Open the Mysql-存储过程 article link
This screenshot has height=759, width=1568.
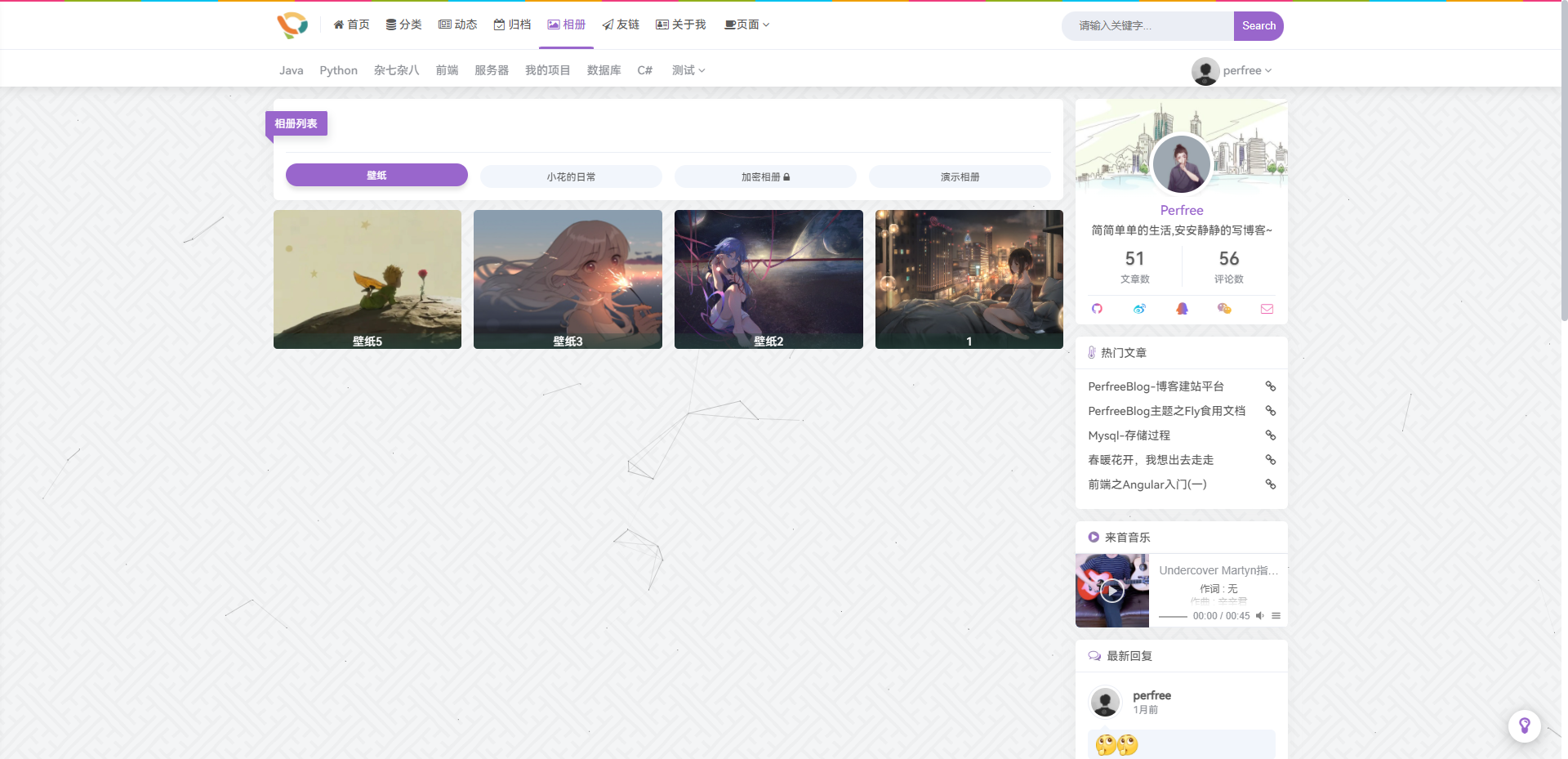click(1129, 435)
